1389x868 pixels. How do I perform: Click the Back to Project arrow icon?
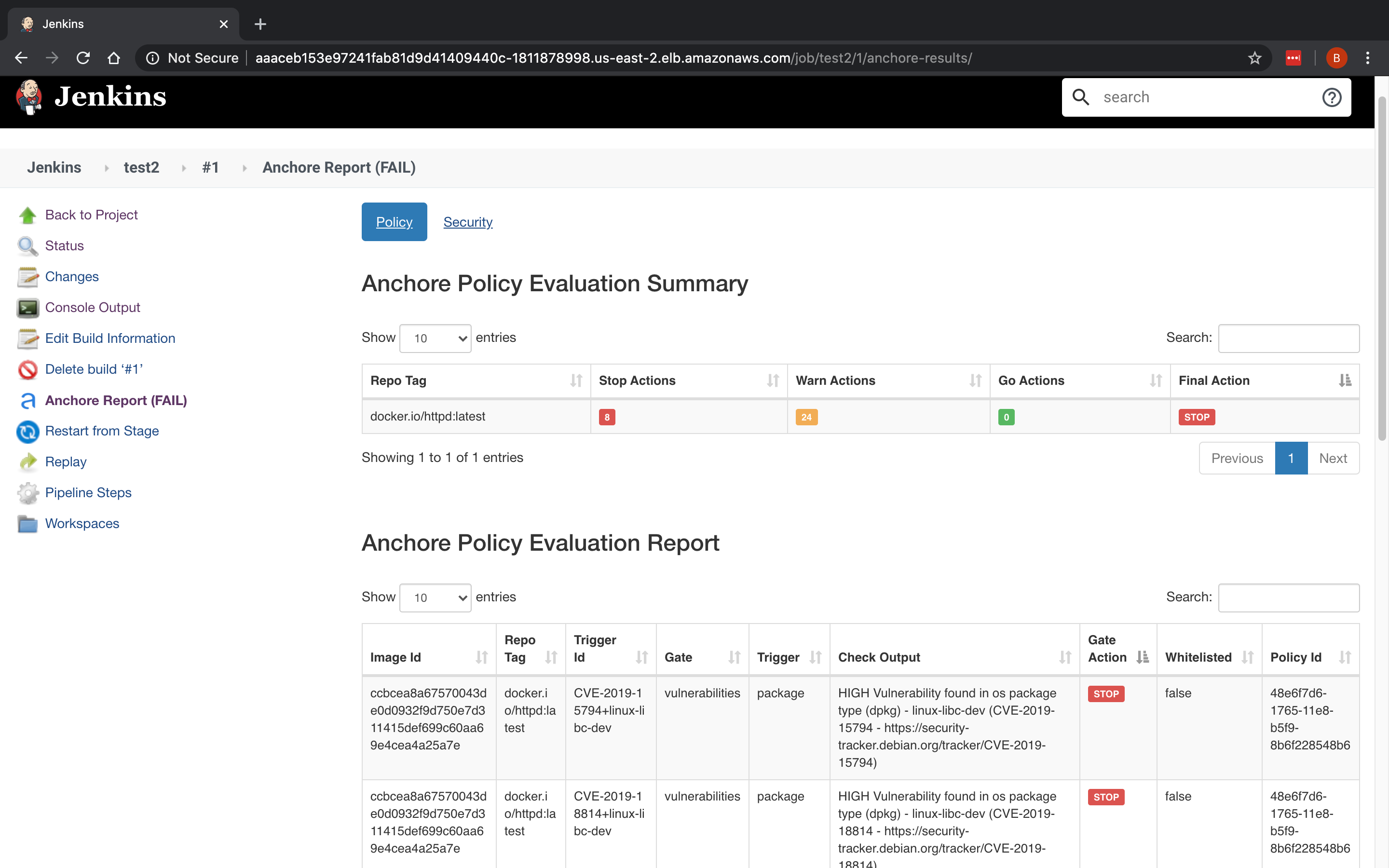point(27,215)
